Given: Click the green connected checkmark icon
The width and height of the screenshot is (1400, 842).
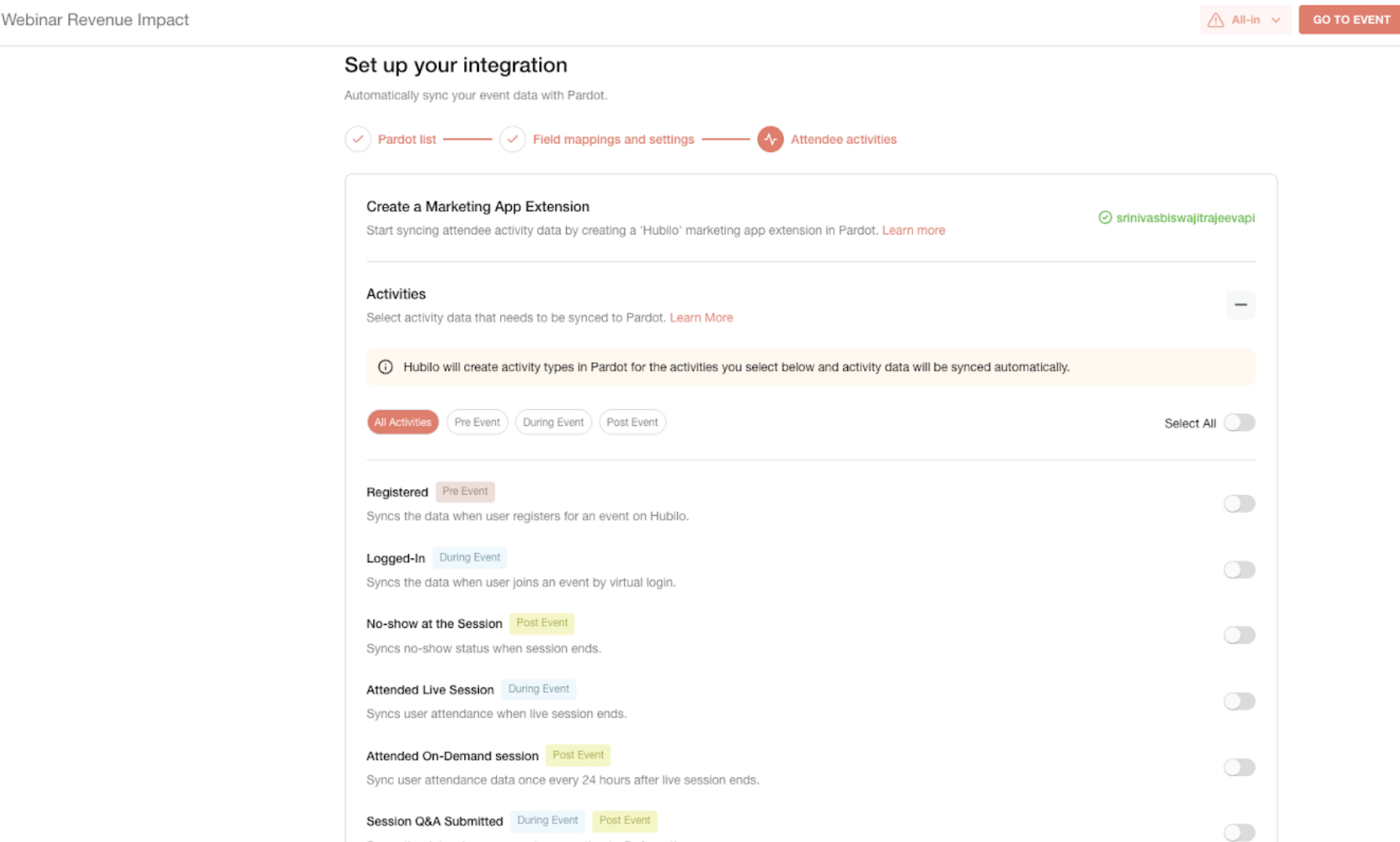Looking at the screenshot, I should (1105, 217).
